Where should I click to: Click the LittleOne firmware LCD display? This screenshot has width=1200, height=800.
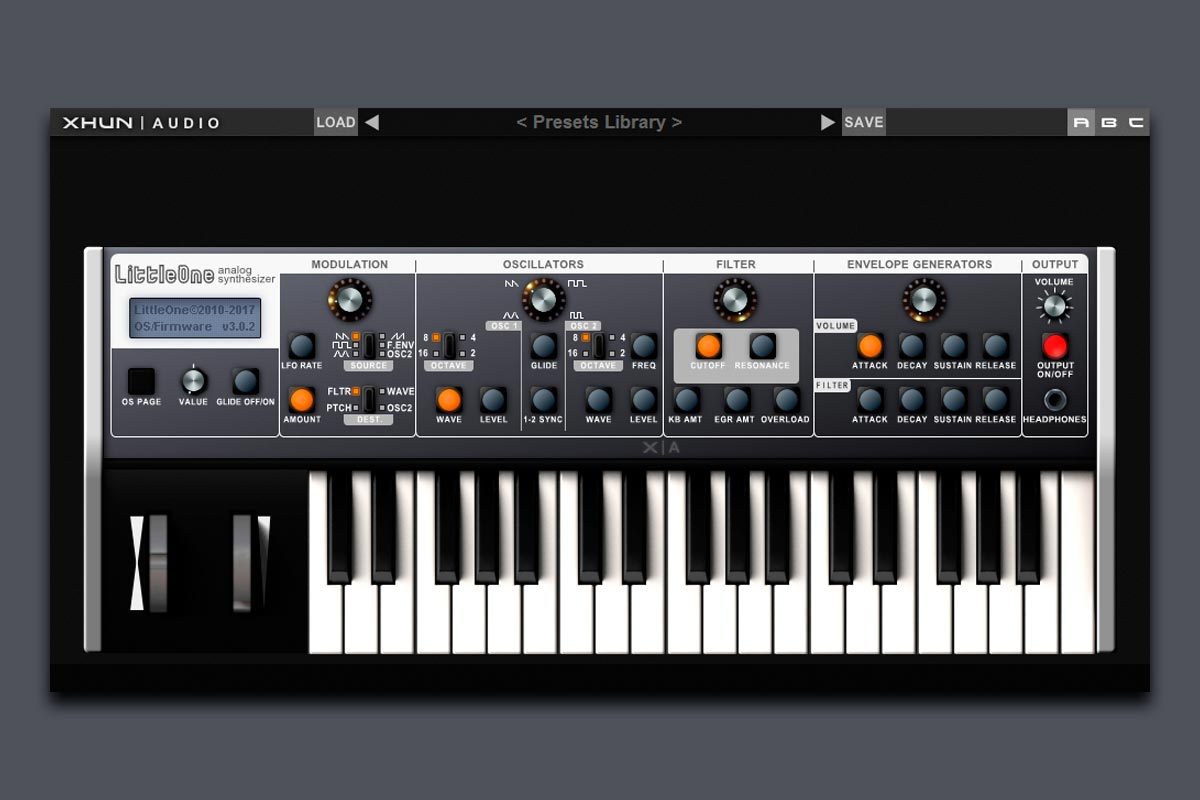point(195,318)
